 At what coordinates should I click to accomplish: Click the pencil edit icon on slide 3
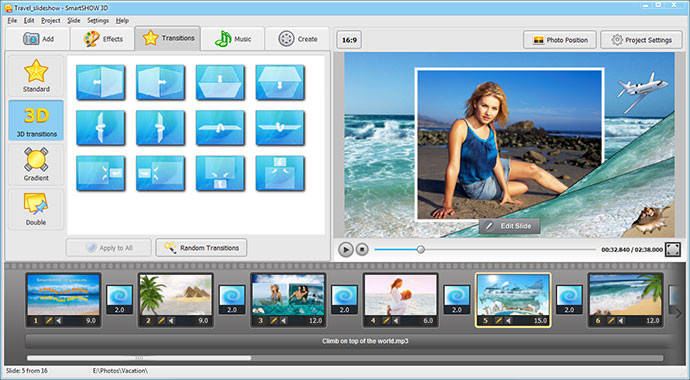[x=274, y=321]
